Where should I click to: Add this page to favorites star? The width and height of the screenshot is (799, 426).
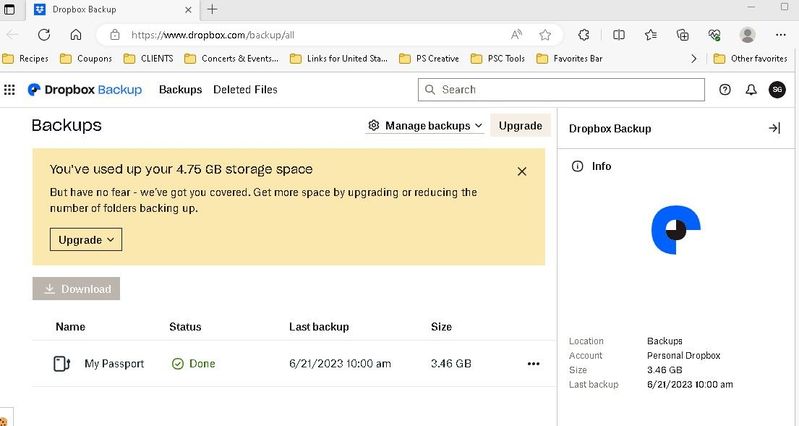coord(545,35)
